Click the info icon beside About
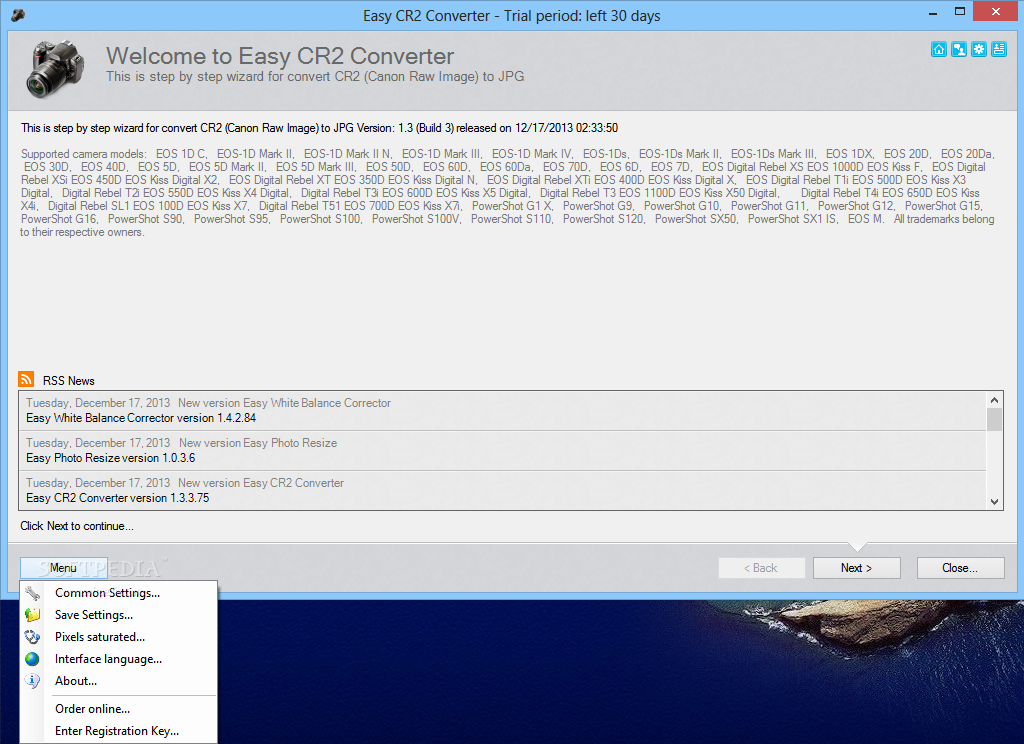Viewport: 1024px width, 744px height. pos(32,681)
